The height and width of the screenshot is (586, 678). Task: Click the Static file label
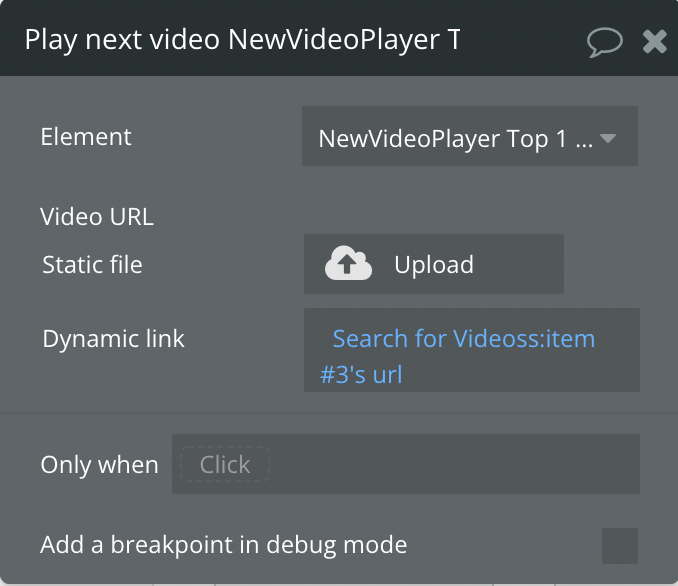[92, 264]
